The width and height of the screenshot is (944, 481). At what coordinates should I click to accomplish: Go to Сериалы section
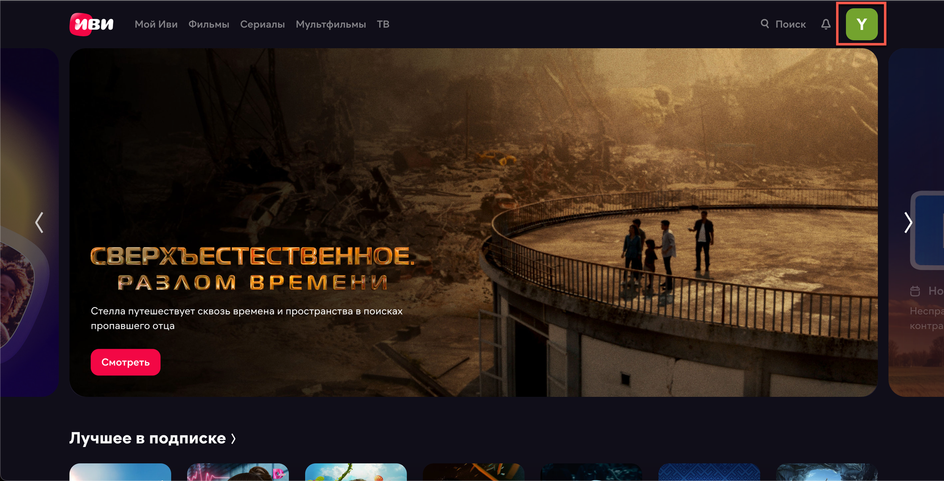pyautogui.click(x=262, y=25)
